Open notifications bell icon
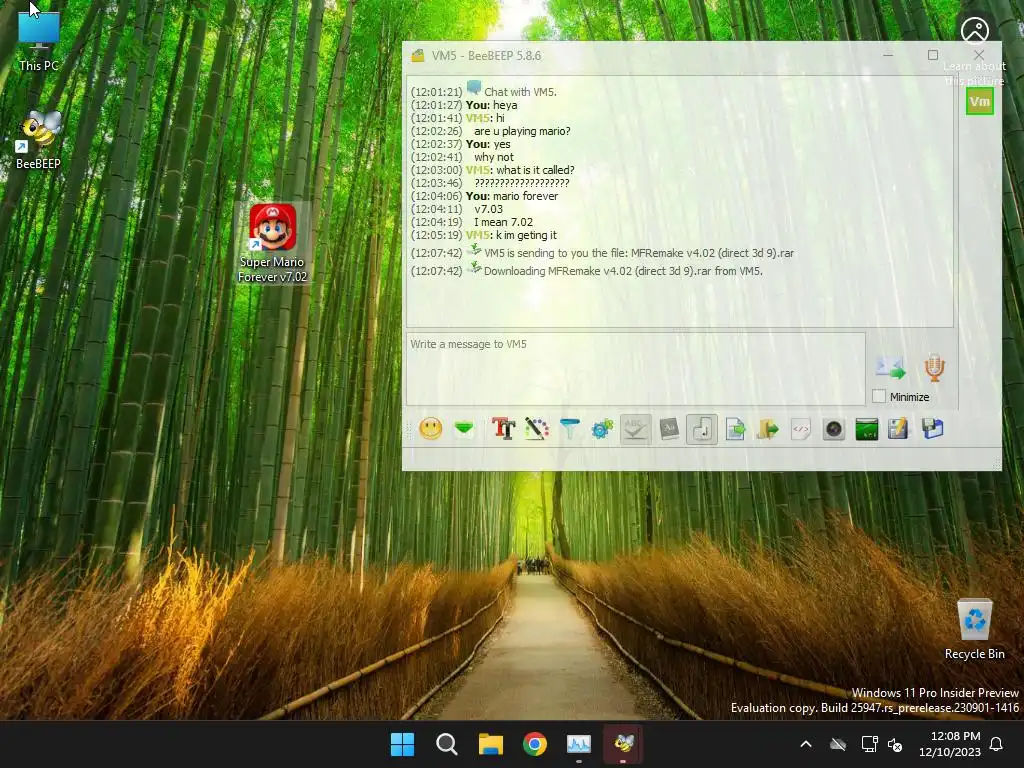The image size is (1024, 768). [997, 744]
